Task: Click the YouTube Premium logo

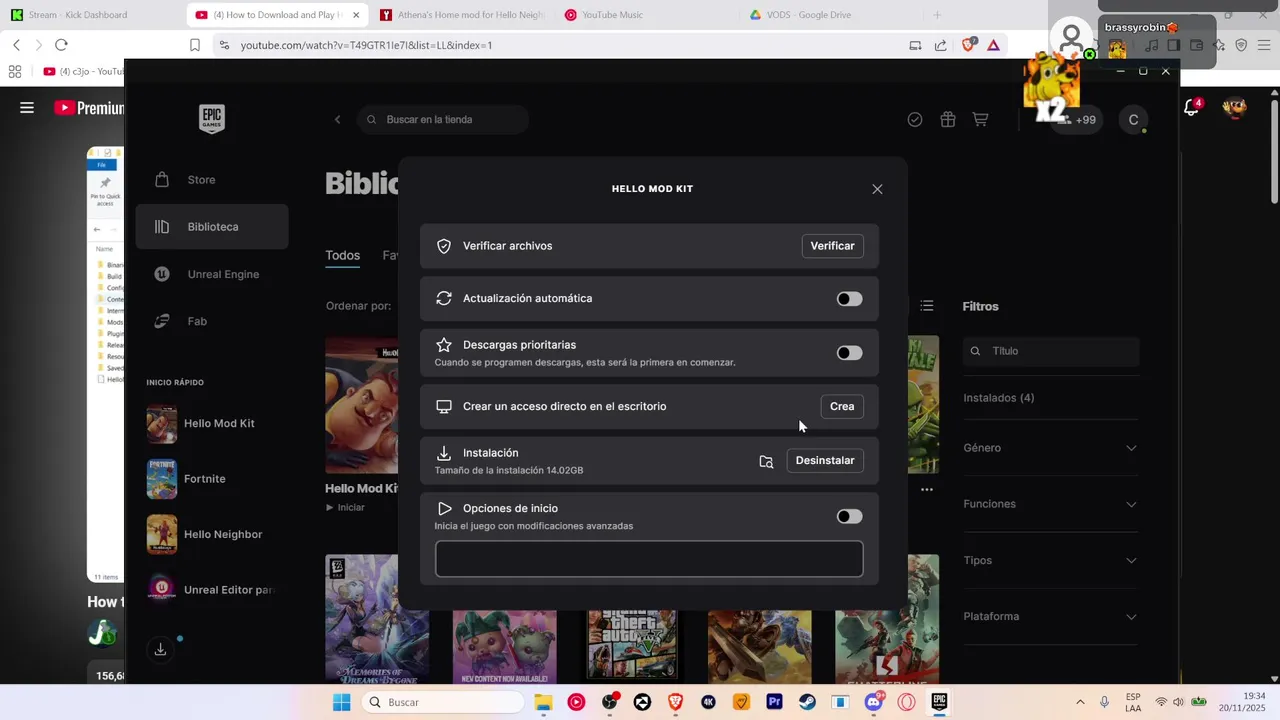Action: [89, 108]
